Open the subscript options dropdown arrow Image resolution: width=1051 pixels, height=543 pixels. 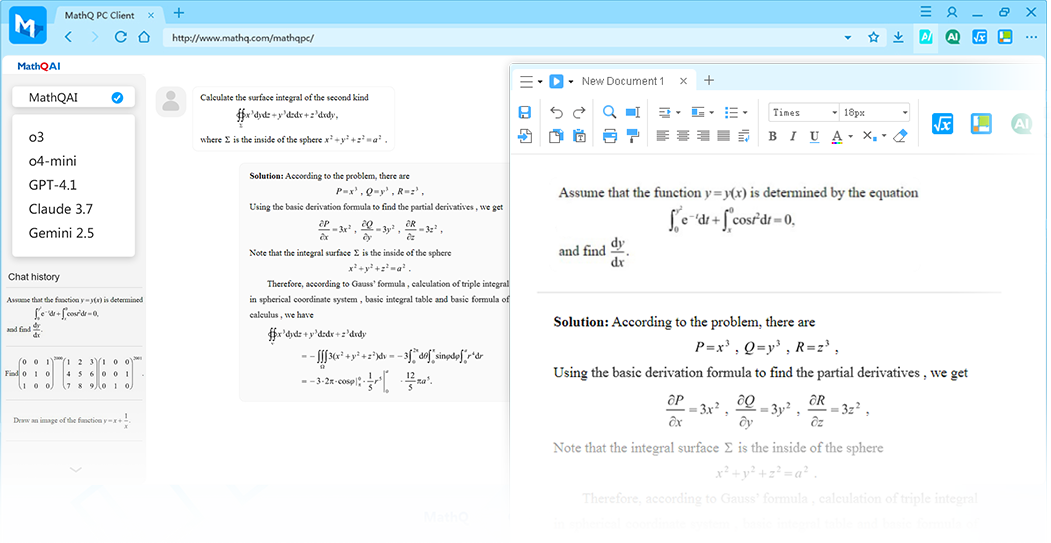tap(883, 137)
